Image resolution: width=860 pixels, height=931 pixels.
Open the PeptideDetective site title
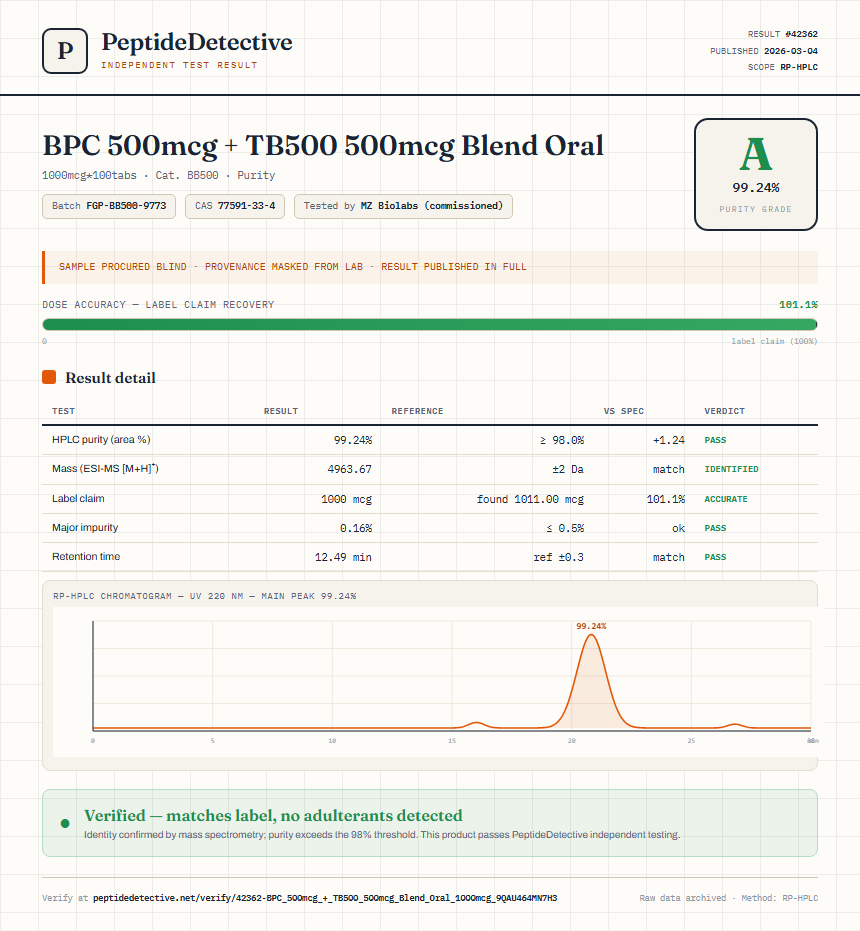197,42
